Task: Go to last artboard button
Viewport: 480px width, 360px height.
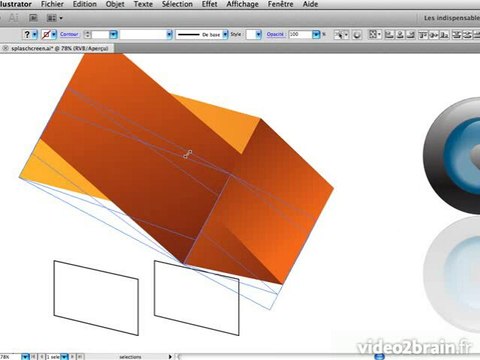Action: pyautogui.click(x=80, y=357)
